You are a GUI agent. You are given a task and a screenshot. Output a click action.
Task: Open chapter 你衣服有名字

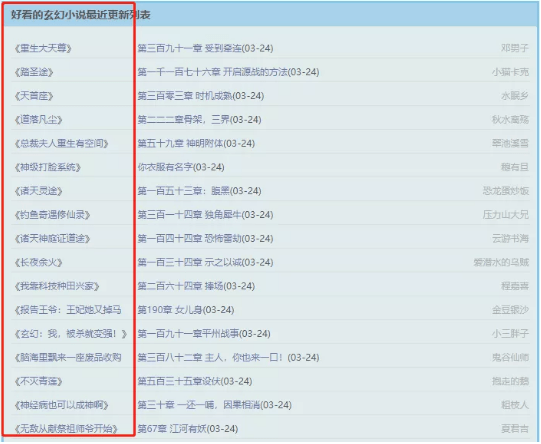pyautogui.click(x=181, y=167)
